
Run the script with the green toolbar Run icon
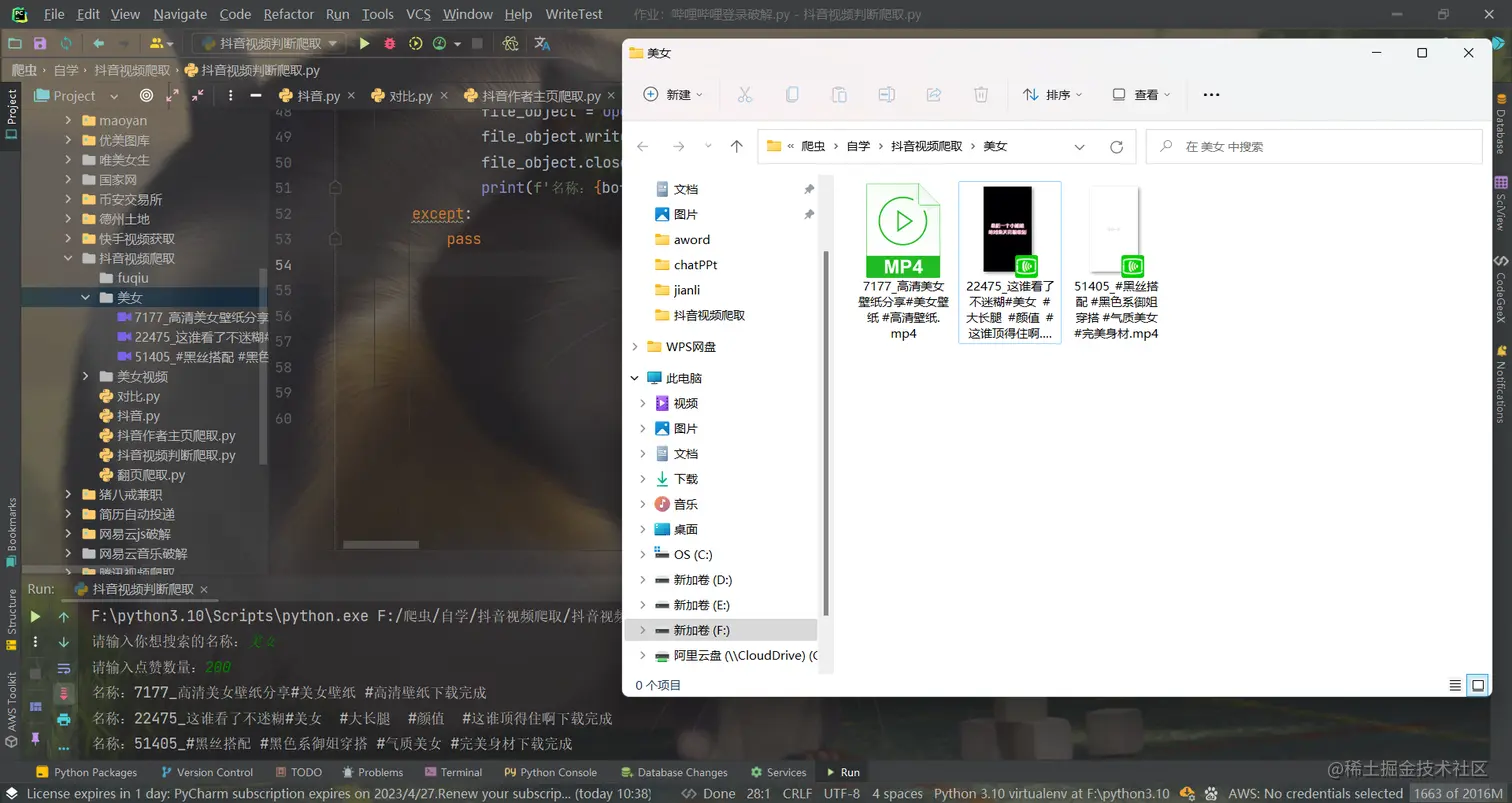tap(365, 44)
